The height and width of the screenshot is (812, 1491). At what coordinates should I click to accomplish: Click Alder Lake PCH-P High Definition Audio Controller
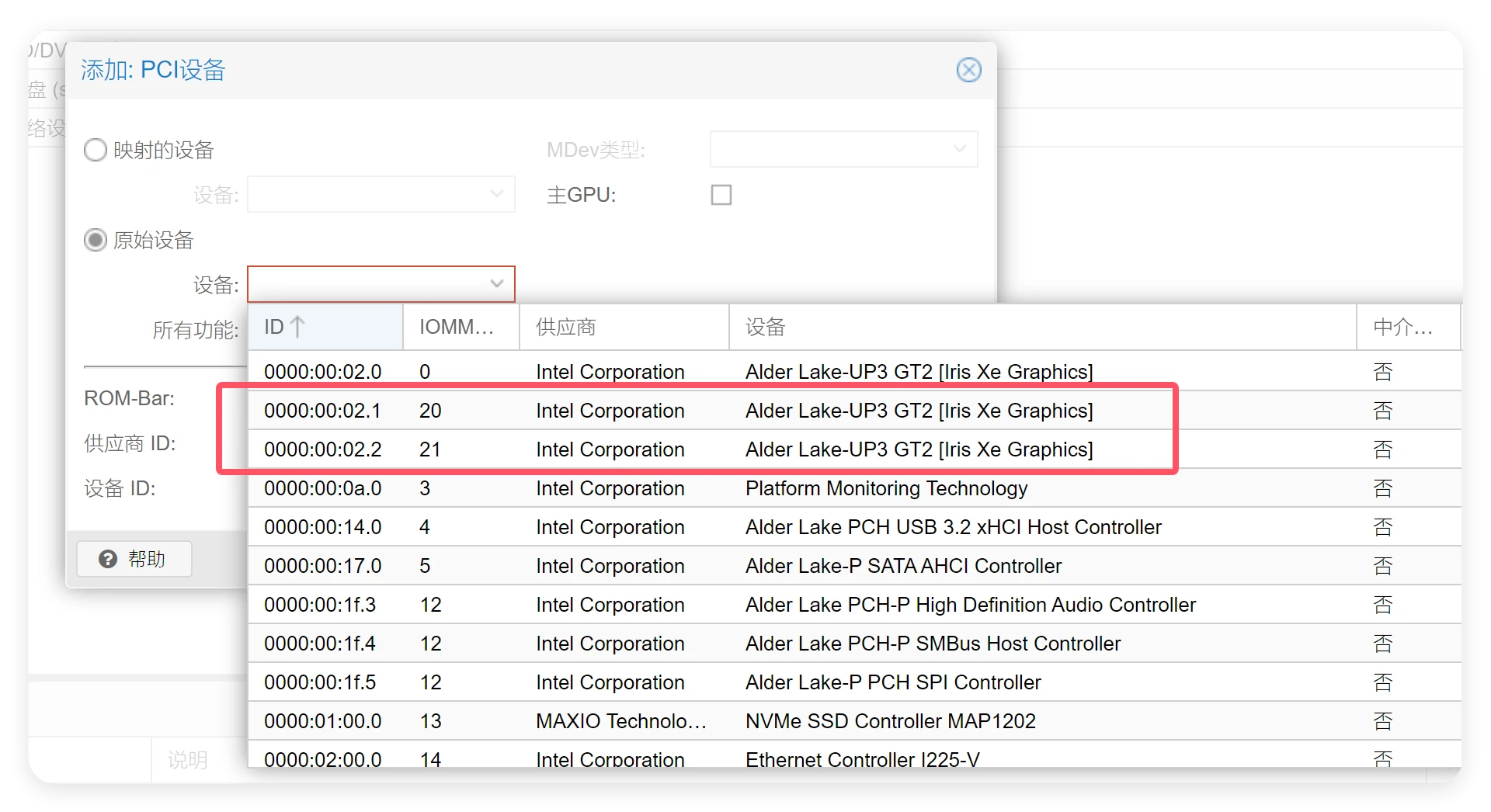tap(971, 605)
